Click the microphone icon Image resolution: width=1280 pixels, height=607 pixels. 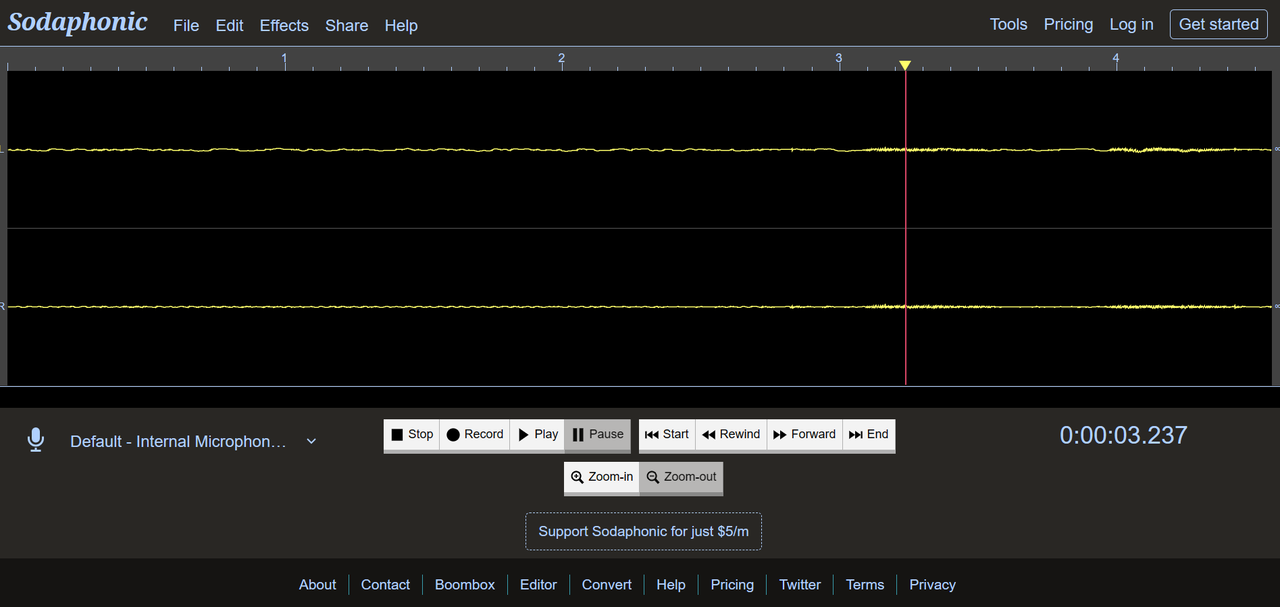coord(36,440)
